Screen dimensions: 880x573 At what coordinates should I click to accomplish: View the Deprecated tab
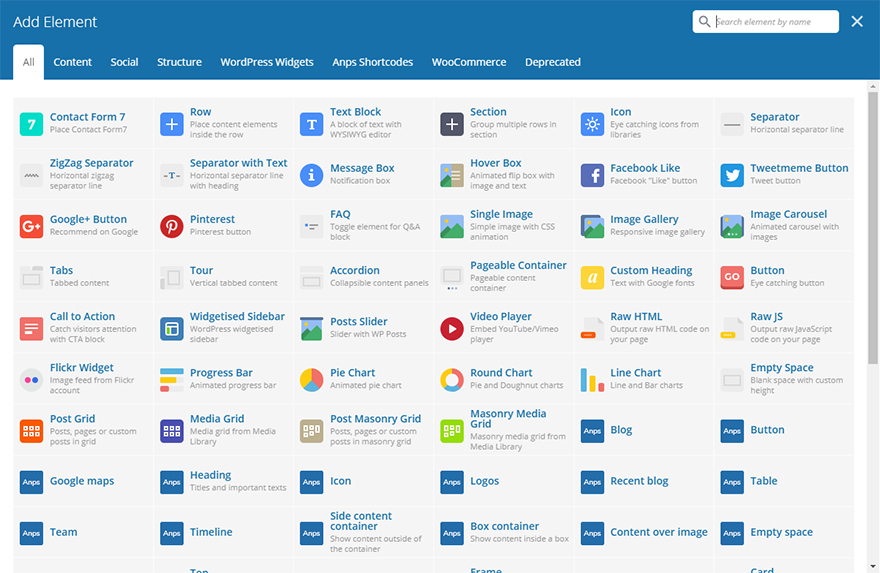click(x=553, y=62)
